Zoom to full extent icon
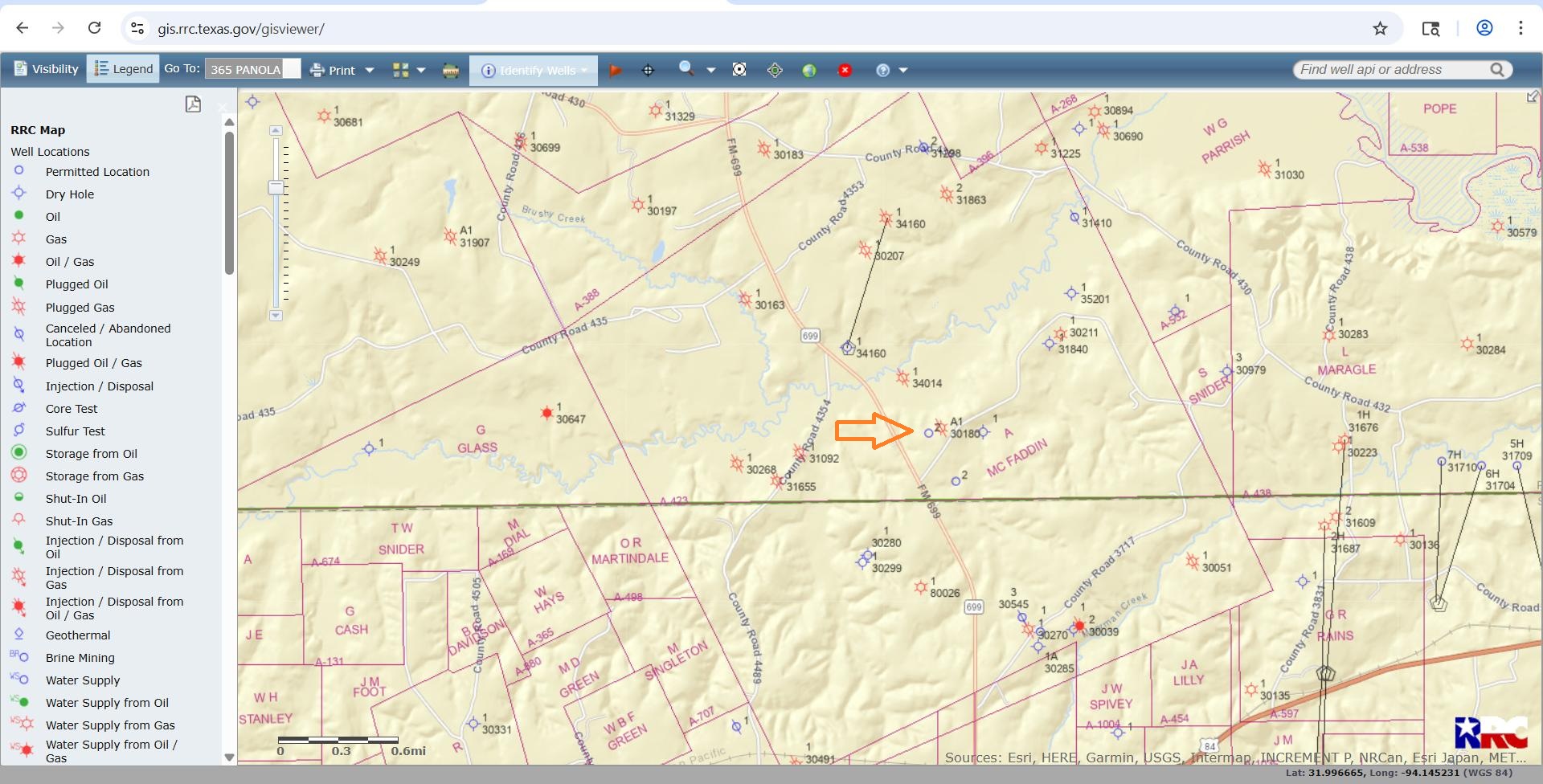Screen dimensions: 1543x784 (x=739, y=70)
